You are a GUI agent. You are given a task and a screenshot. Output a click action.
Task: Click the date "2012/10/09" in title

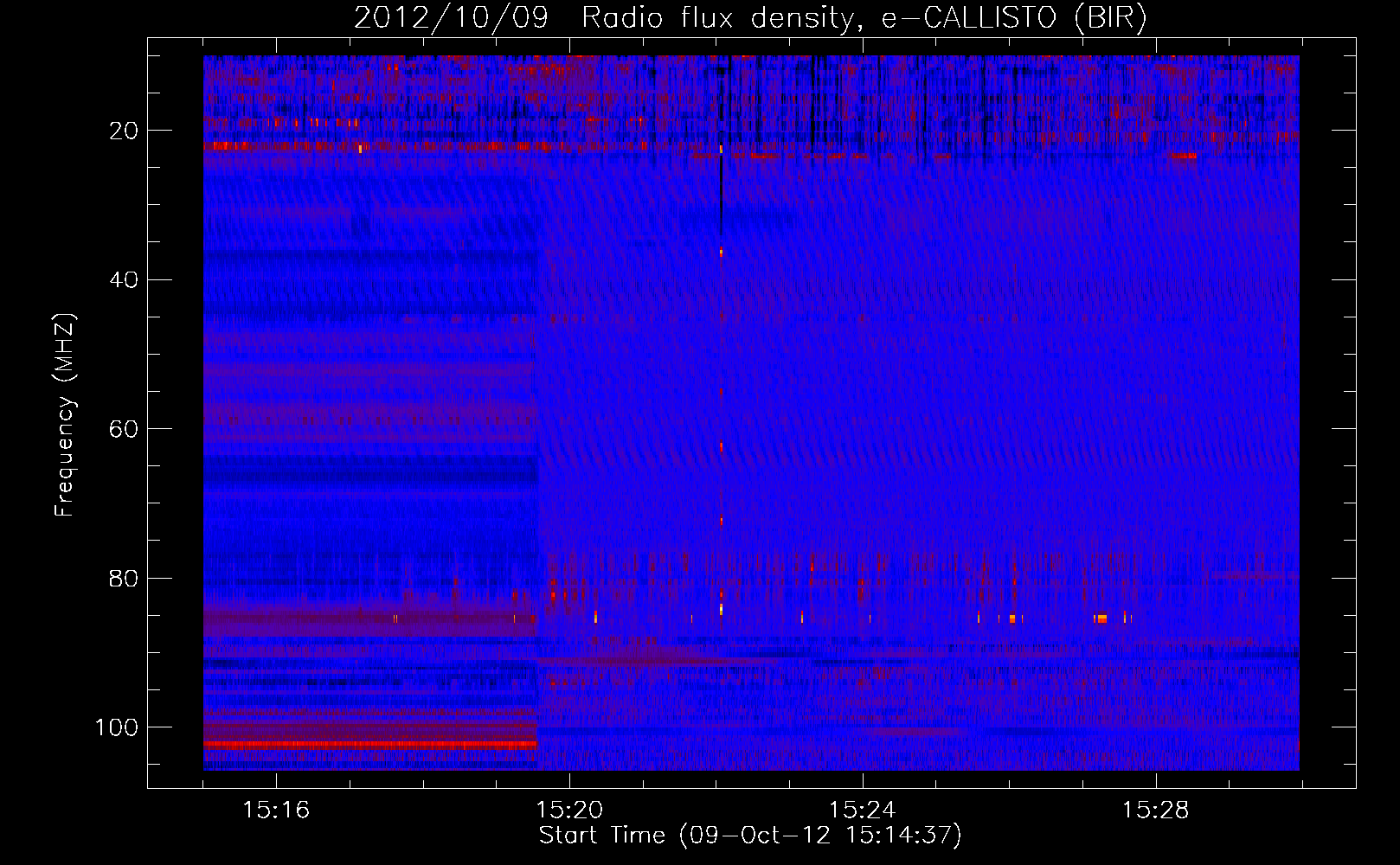point(451,18)
